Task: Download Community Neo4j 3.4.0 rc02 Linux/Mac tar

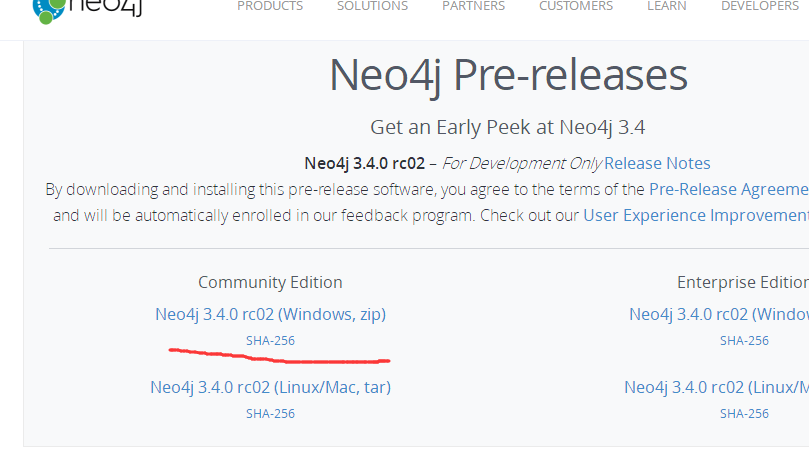Action: pyautogui.click(x=270, y=387)
